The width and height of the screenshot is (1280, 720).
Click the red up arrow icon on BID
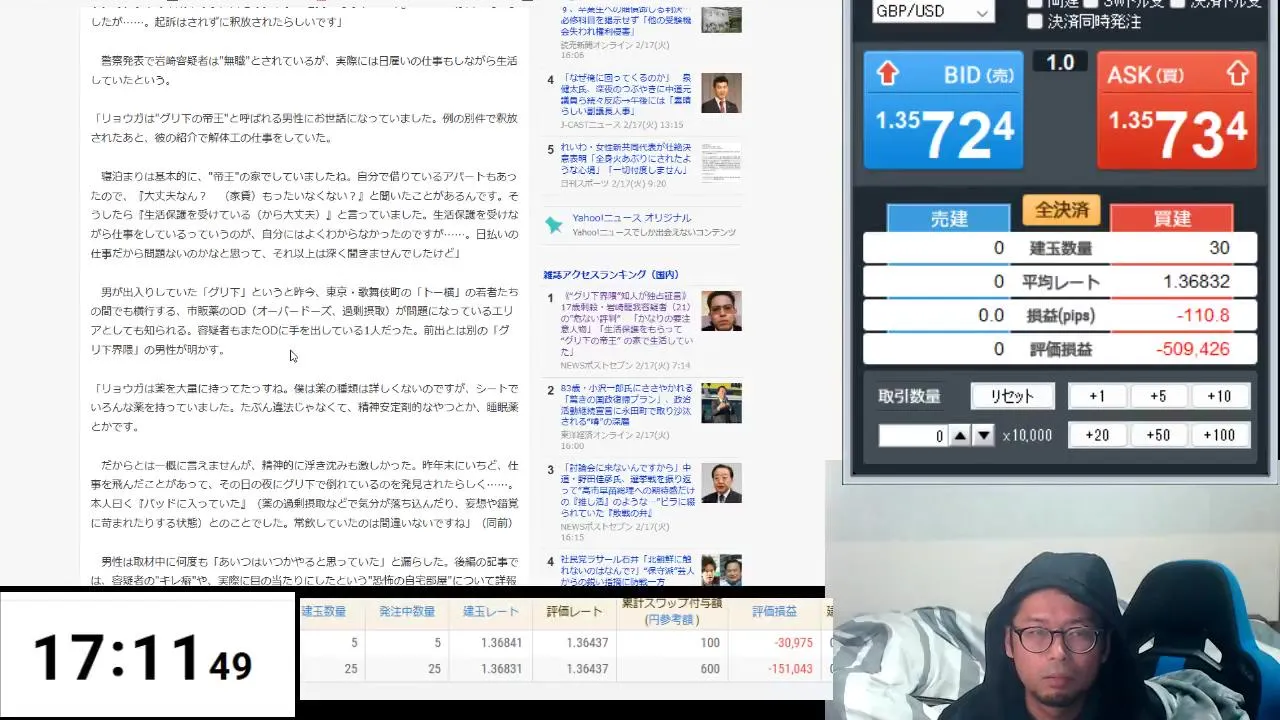pyautogui.click(x=887, y=73)
